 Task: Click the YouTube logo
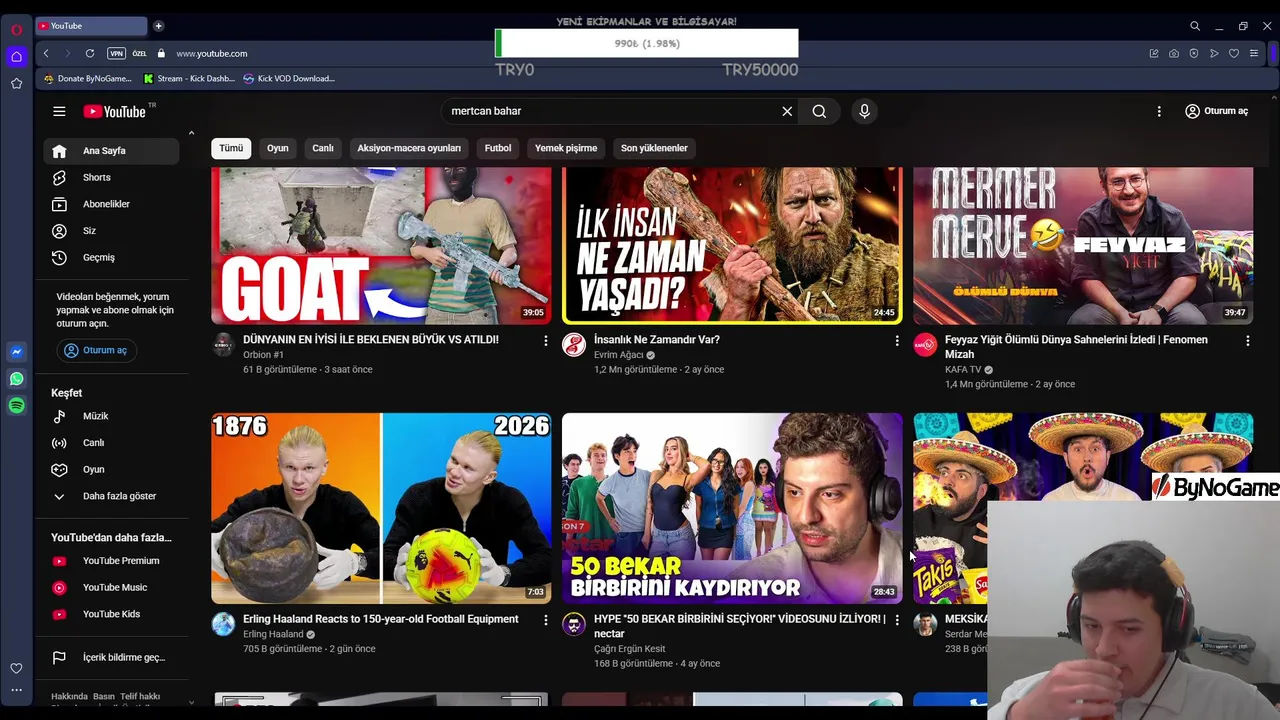click(115, 111)
